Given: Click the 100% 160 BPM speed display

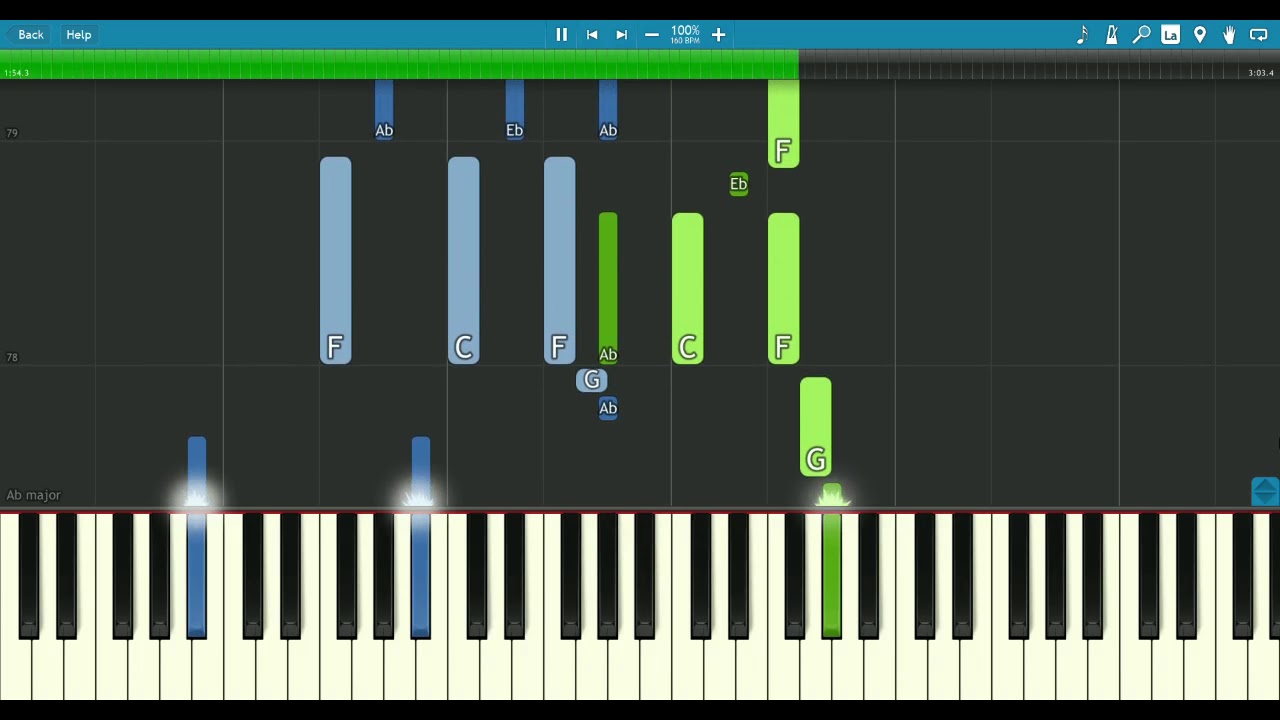Looking at the screenshot, I should point(685,35).
